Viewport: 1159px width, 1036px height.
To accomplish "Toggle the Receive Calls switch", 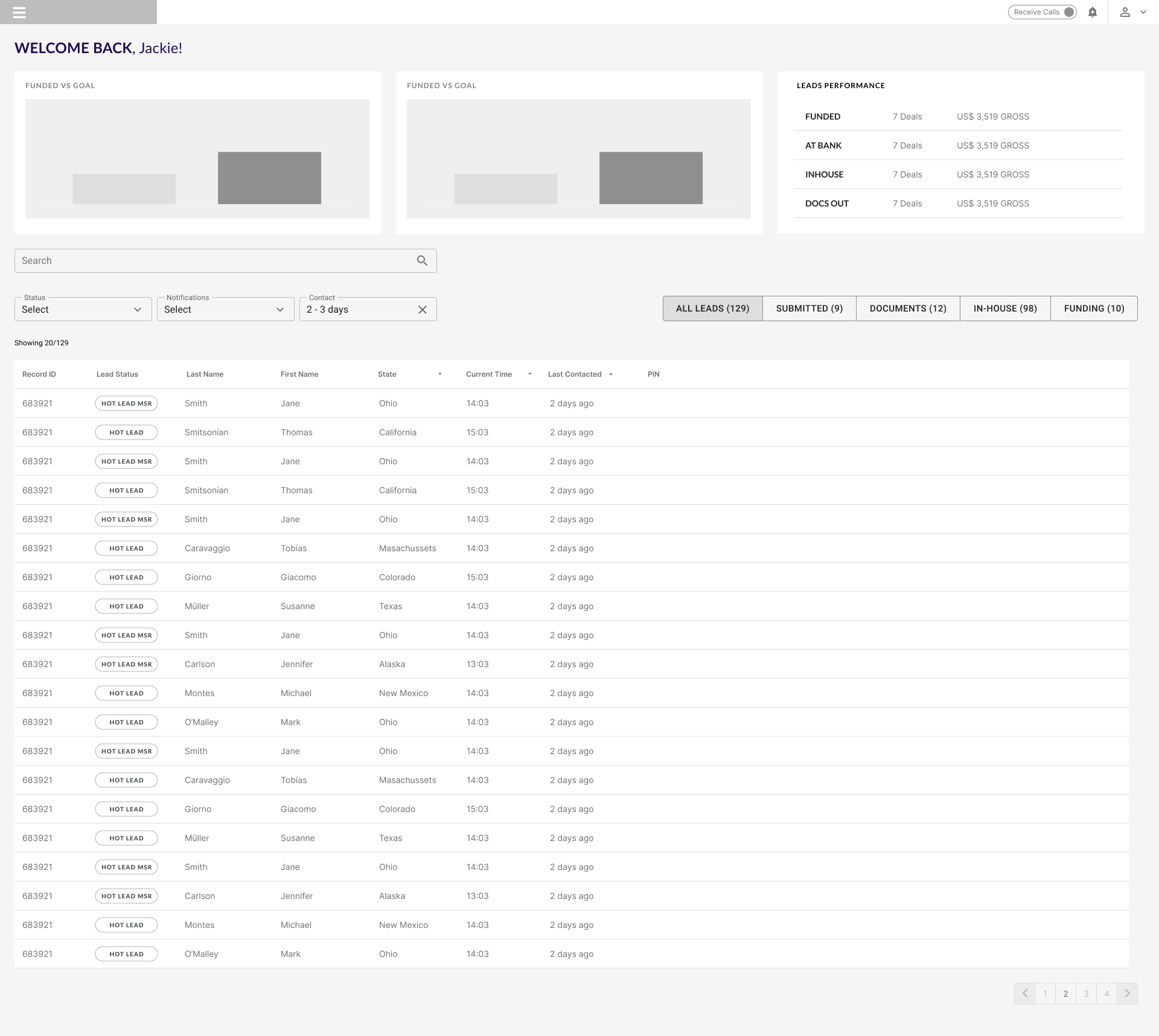I will [x=1068, y=12].
